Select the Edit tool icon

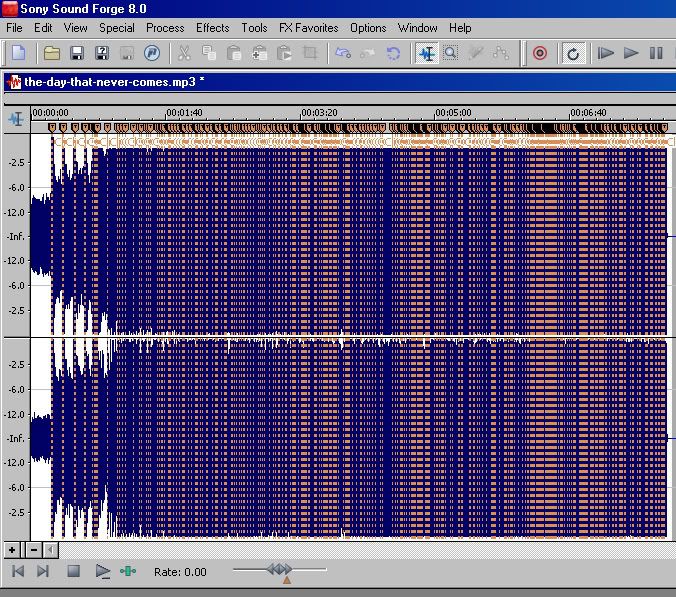click(427, 53)
